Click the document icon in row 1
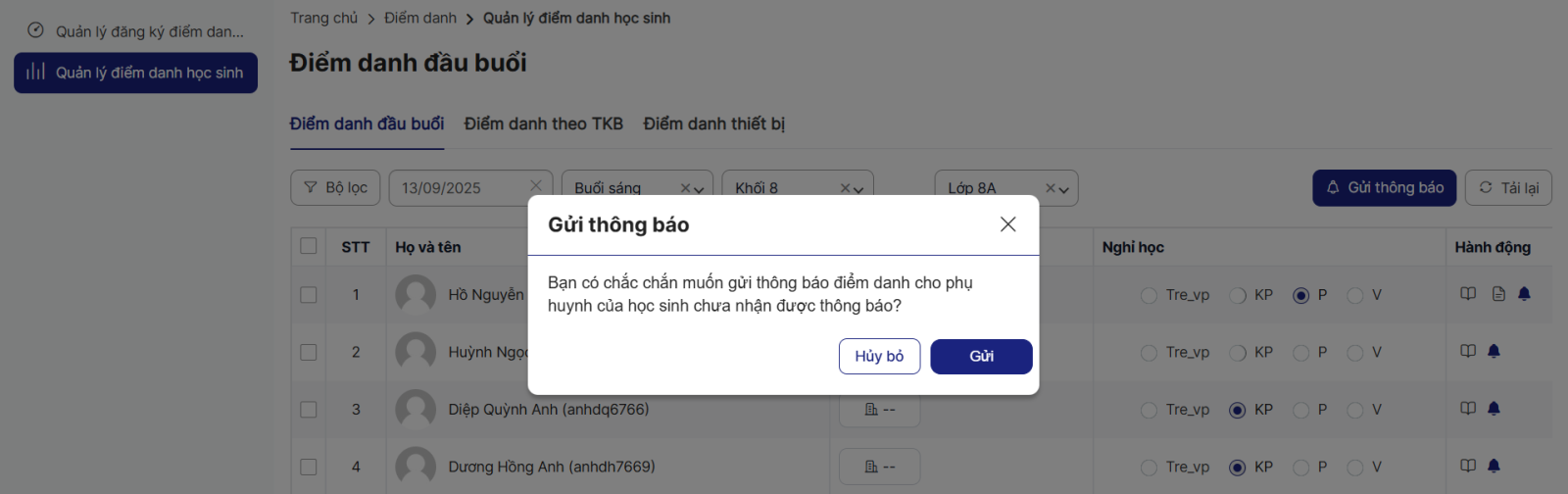The height and width of the screenshot is (494, 1568). click(1498, 294)
